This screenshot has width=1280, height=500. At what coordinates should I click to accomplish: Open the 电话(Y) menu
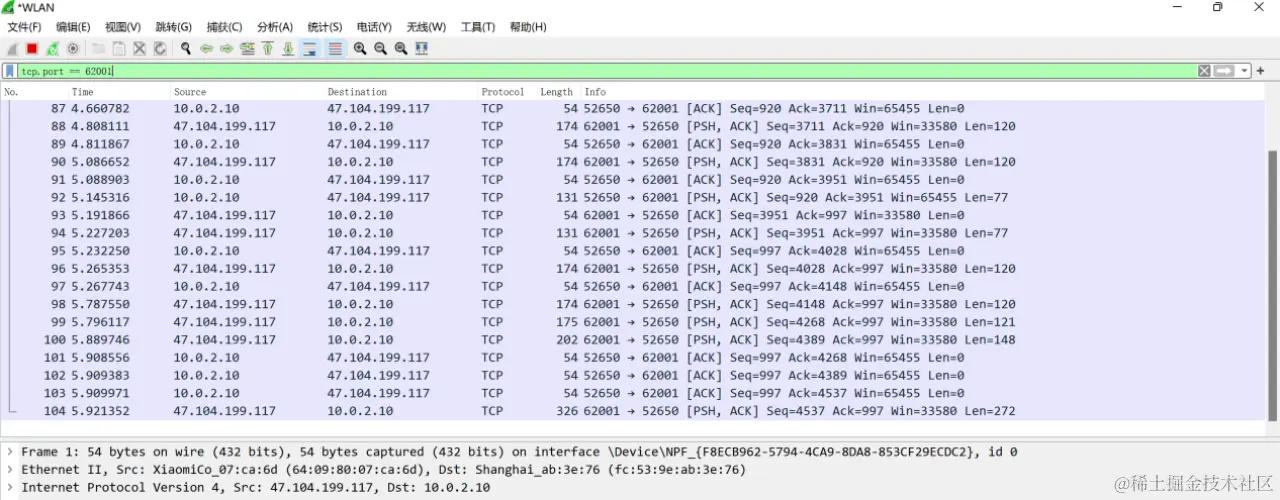(375, 27)
